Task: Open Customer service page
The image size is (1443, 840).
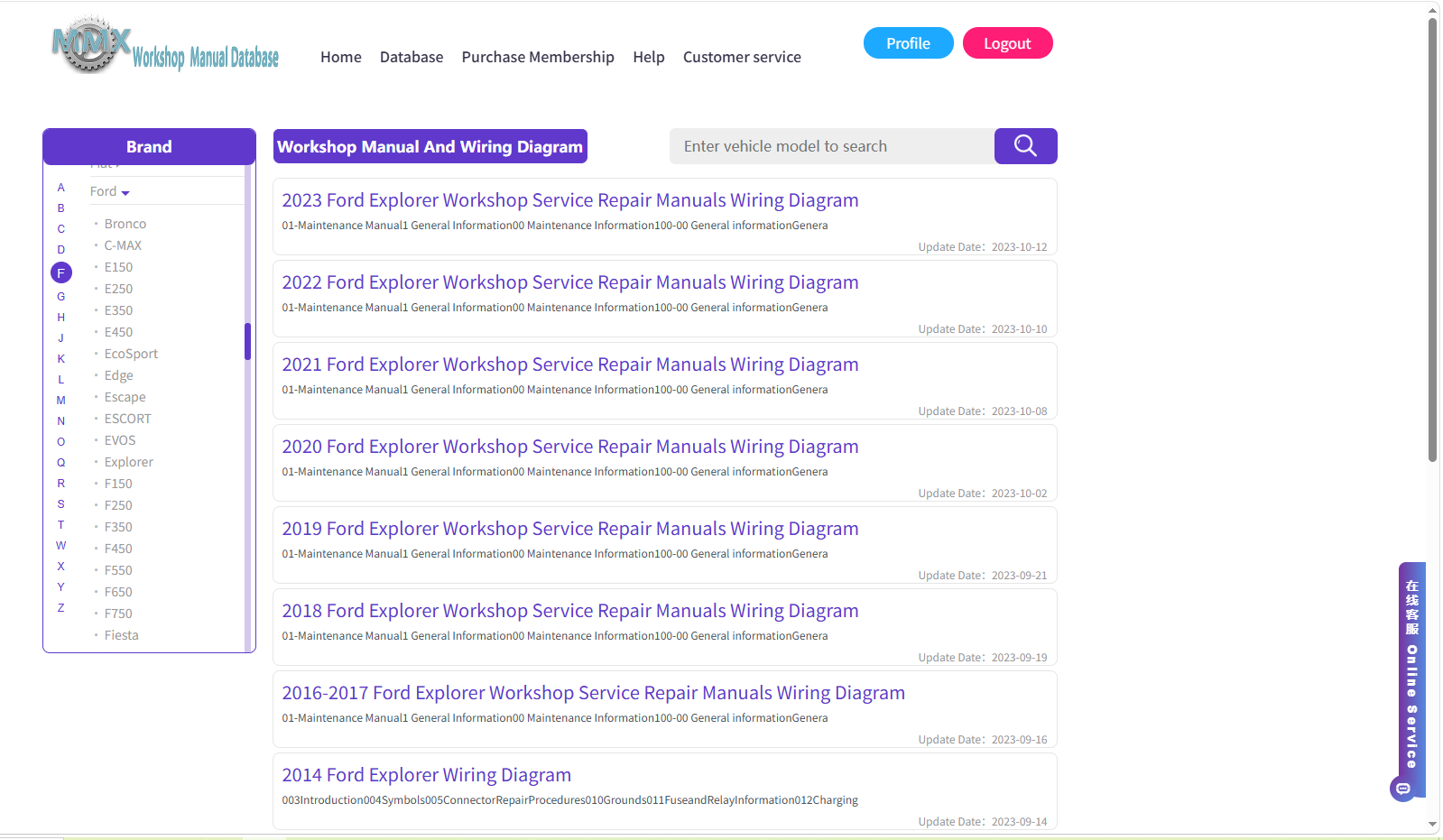Action: (742, 57)
